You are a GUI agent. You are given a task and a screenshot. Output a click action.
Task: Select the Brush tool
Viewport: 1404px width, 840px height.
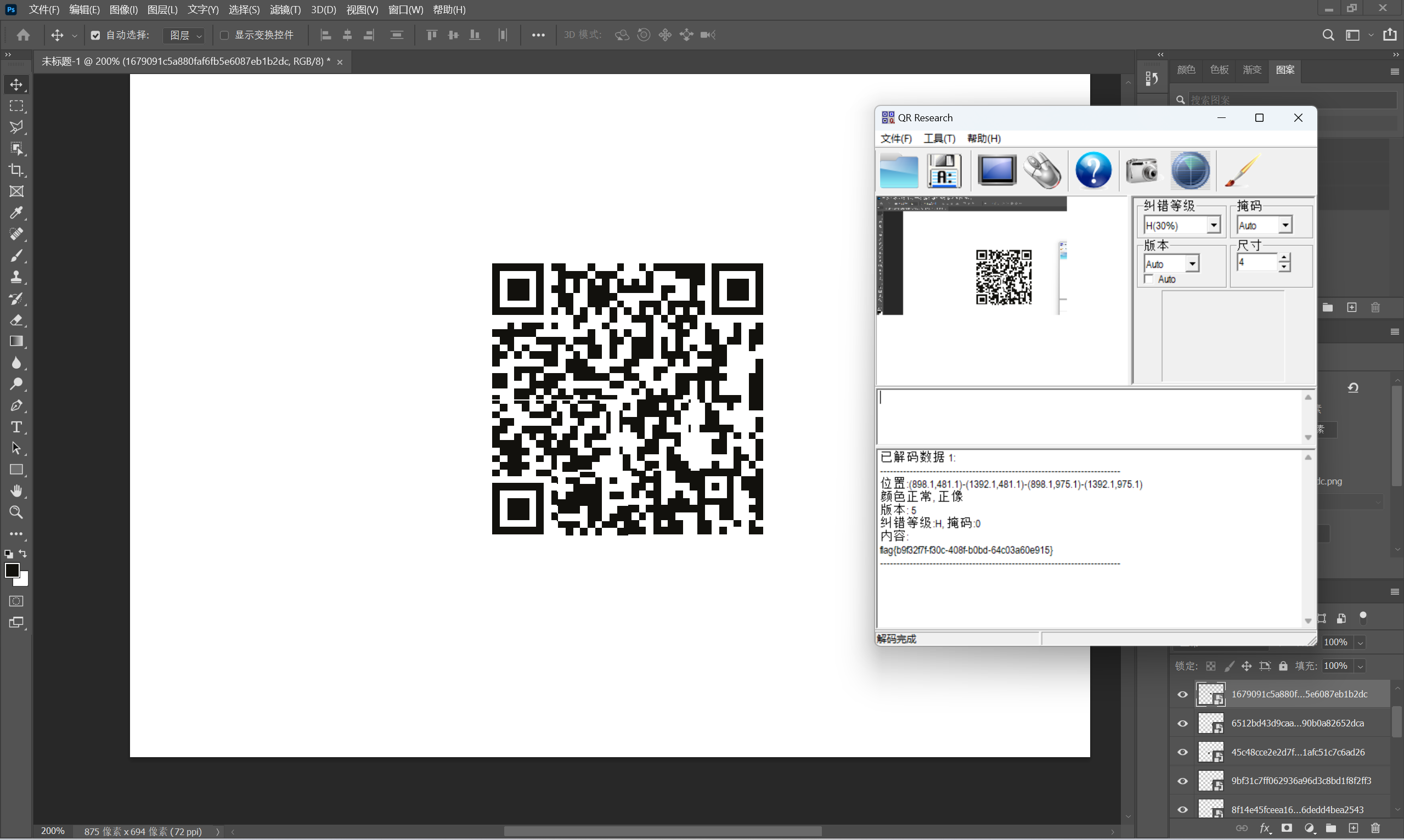(x=16, y=255)
